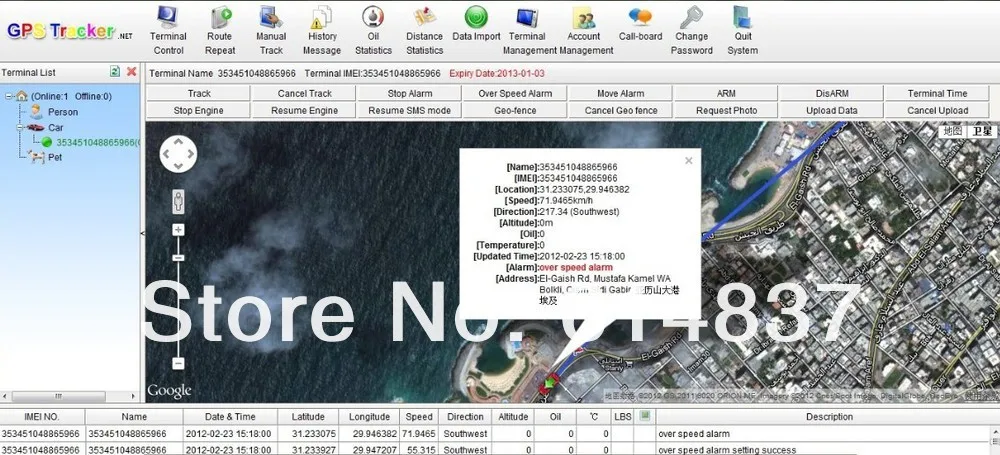Click Geo-fence button
This screenshot has height=455, width=1000.
tap(515, 110)
